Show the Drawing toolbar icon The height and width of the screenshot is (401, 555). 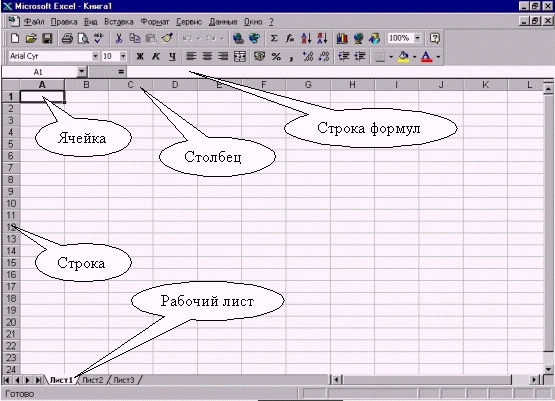[374, 38]
